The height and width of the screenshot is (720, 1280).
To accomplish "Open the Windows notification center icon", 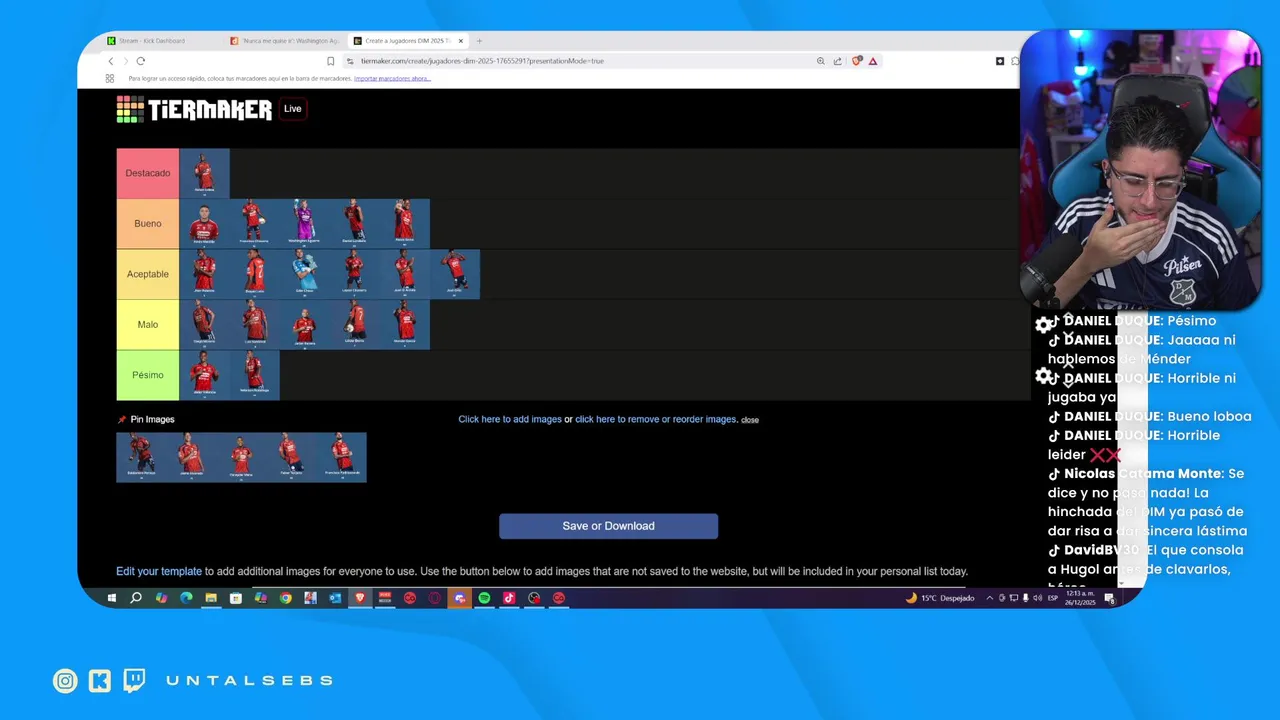I will (1109, 598).
